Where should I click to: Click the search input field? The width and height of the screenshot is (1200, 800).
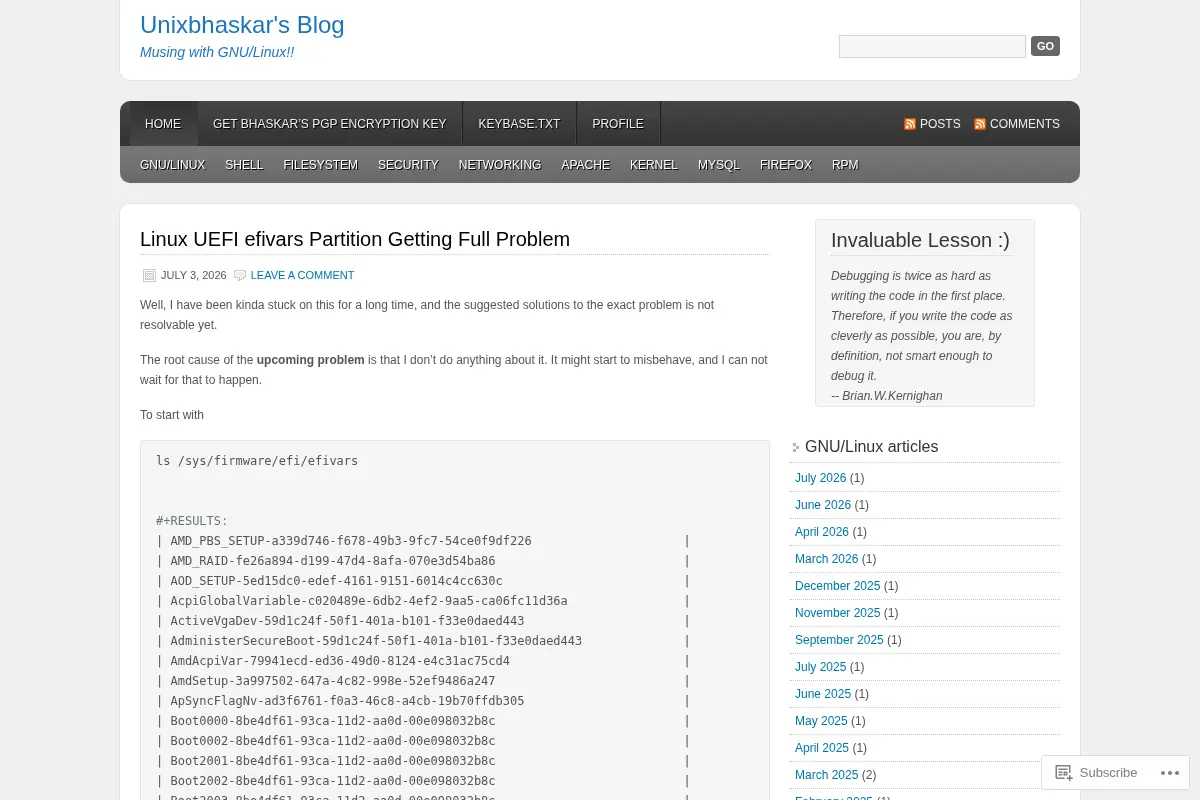pyautogui.click(x=932, y=46)
